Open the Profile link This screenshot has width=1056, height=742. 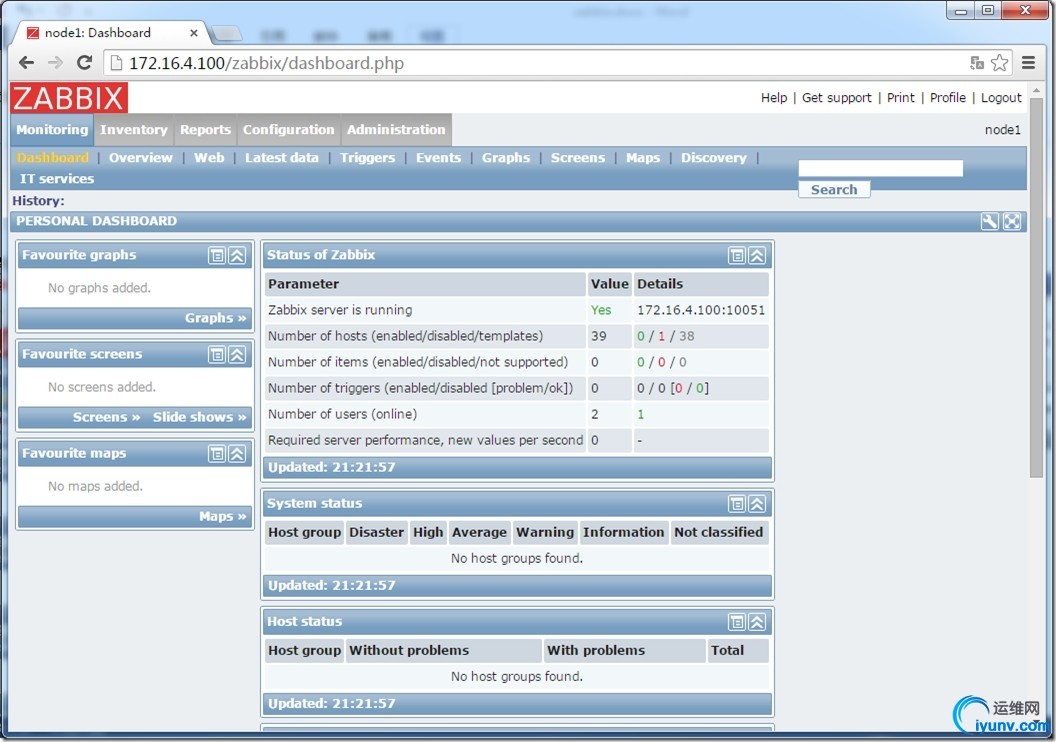[x=948, y=98]
